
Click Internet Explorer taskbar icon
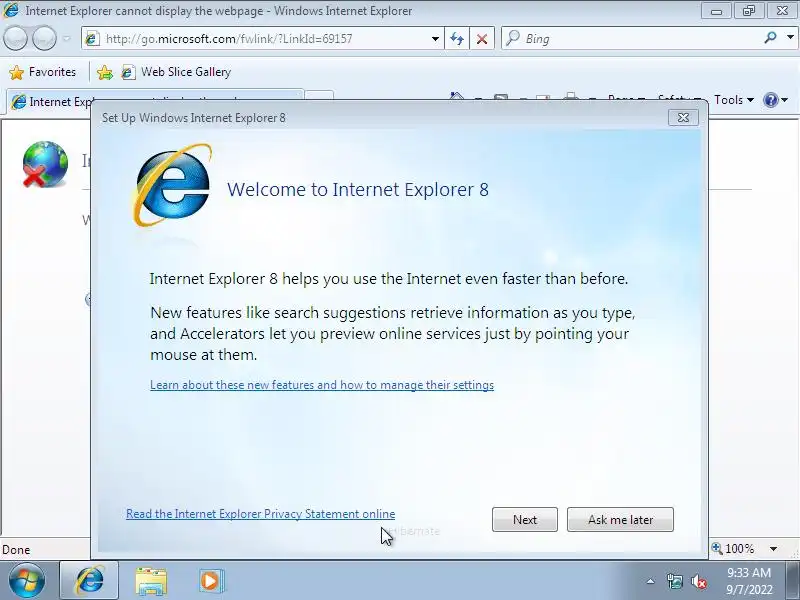tap(89, 581)
